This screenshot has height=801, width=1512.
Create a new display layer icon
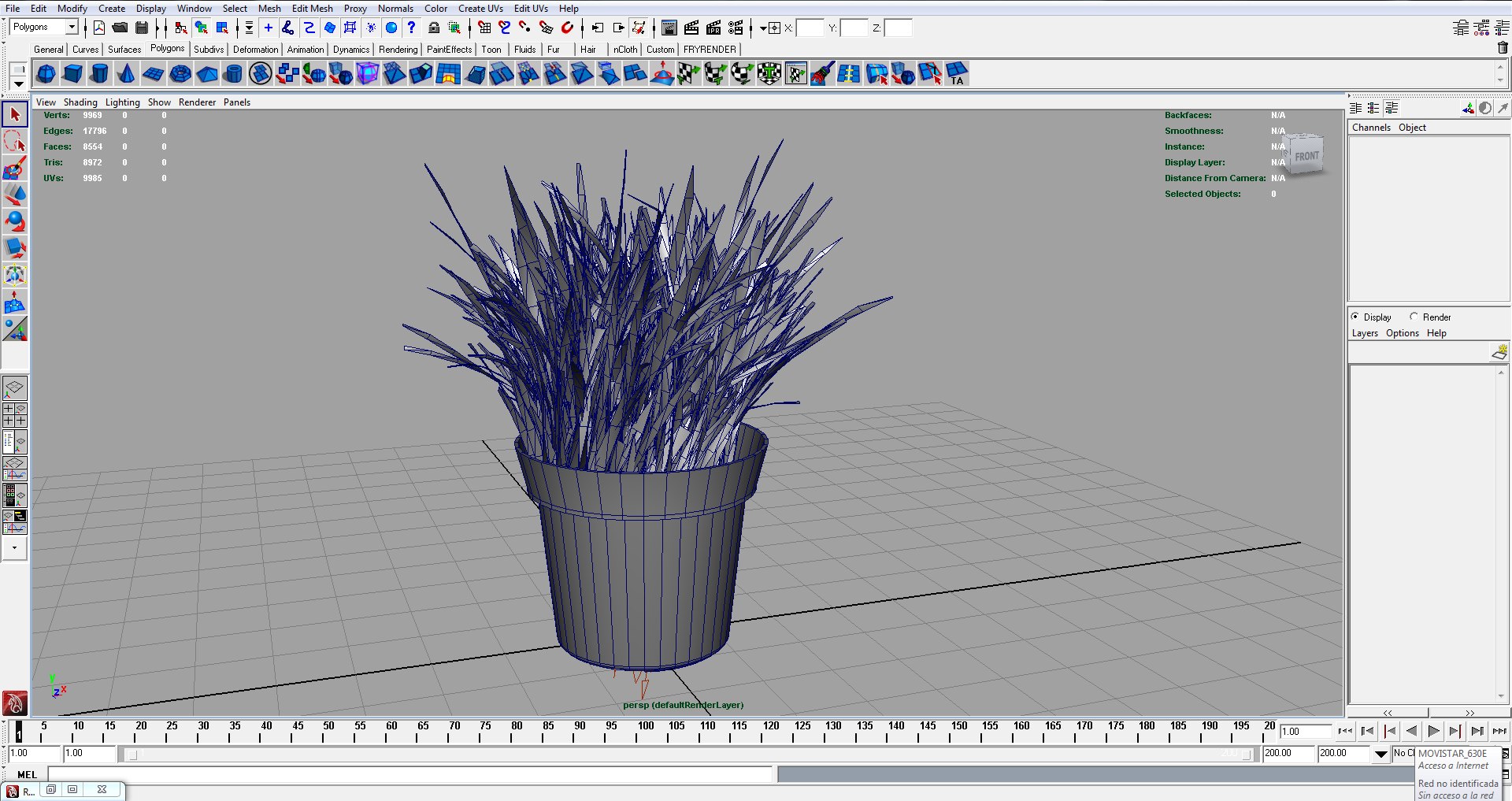1499,353
